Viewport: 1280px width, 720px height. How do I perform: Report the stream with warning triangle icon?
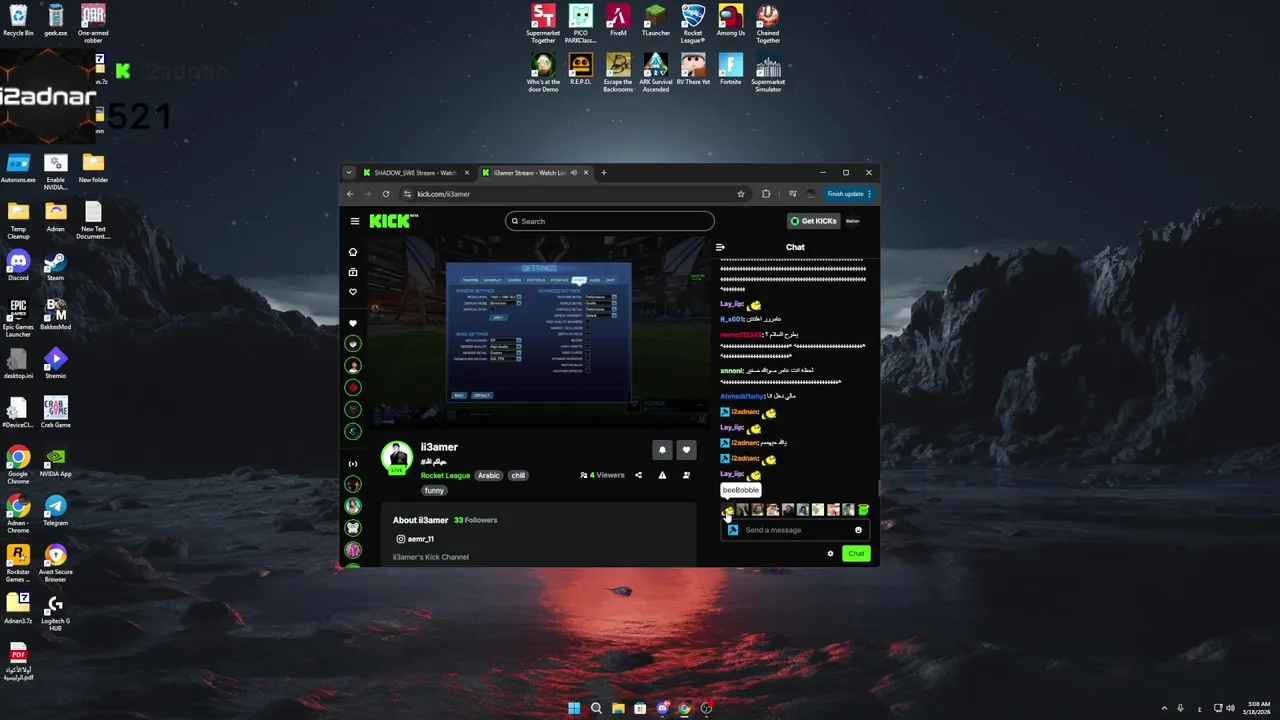coord(662,475)
